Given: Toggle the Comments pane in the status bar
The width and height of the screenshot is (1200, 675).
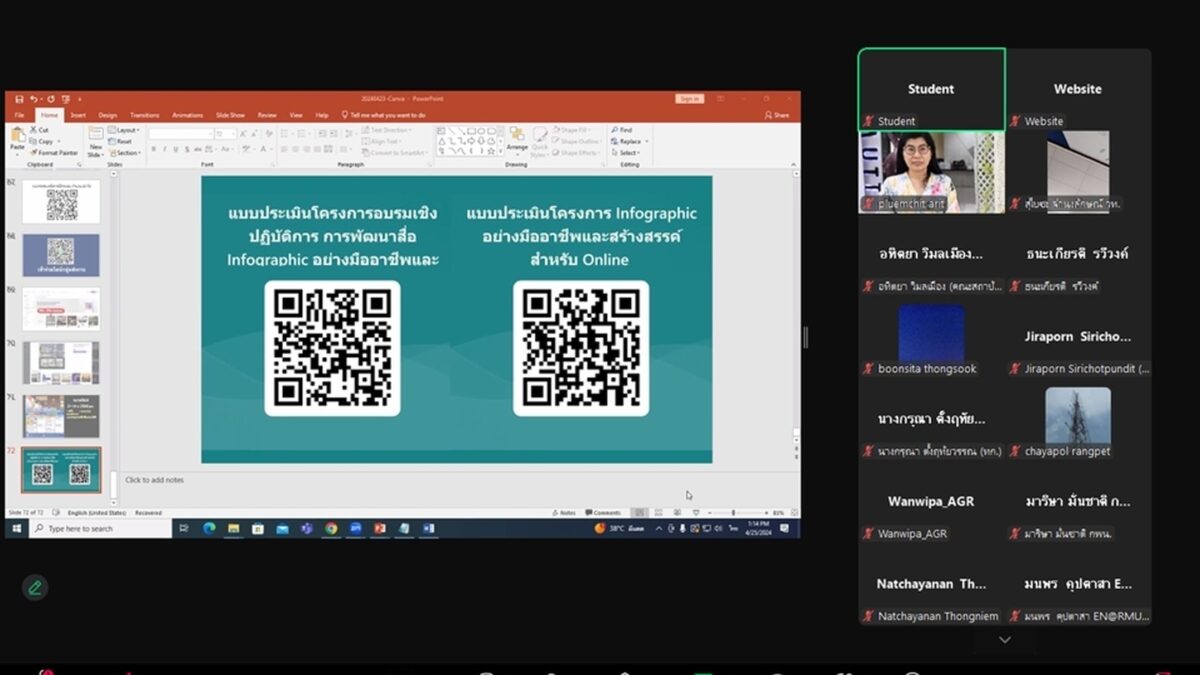Looking at the screenshot, I should tap(604, 512).
